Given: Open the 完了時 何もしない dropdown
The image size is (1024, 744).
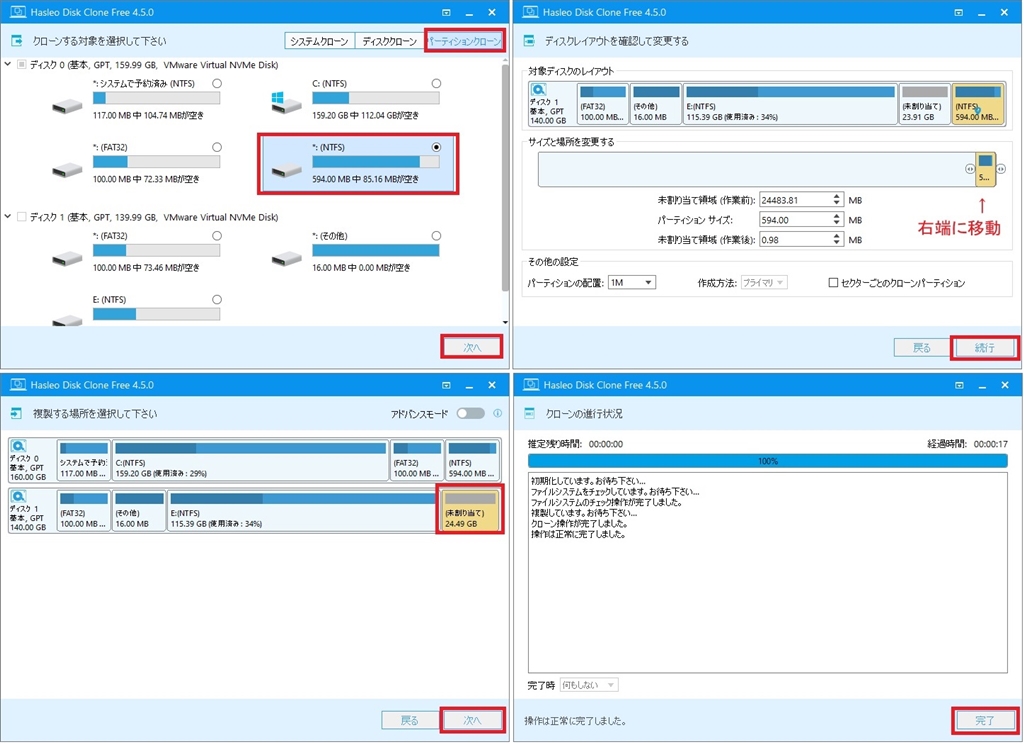Looking at the screenshot, I should click(589, 685).
